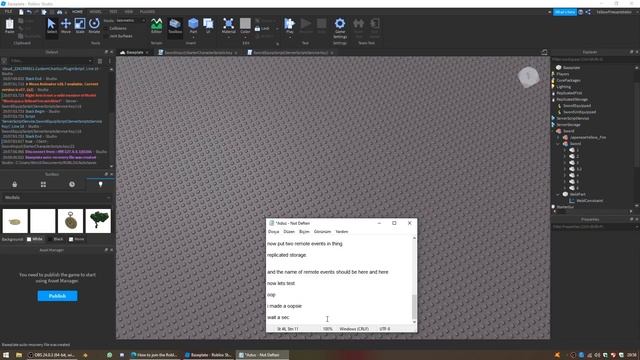Click the Play test icon
The width and height of the screenshot is (640, 360).
click(290, 24)
